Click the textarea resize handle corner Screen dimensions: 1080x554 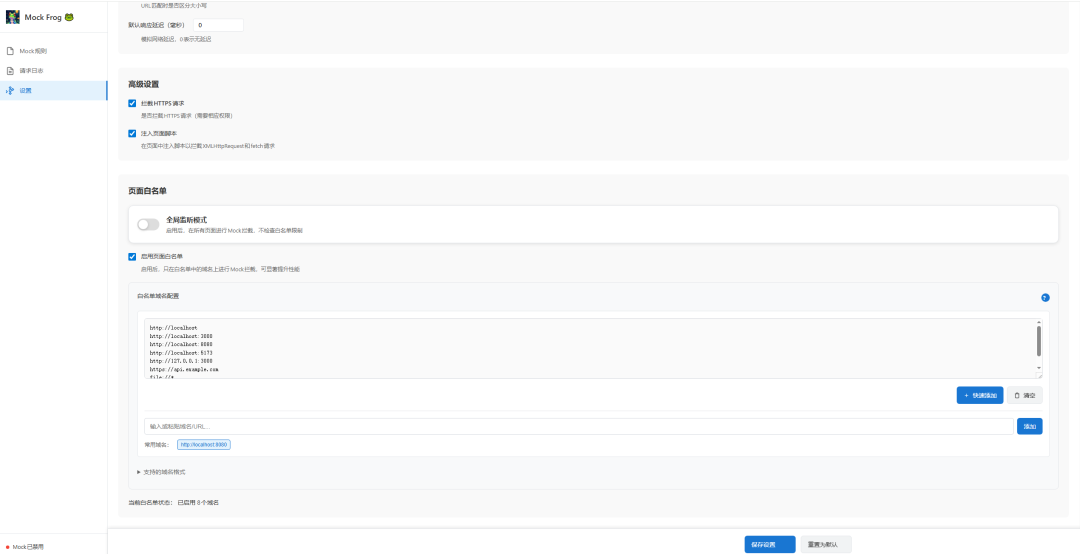[x=1040, y=376]
